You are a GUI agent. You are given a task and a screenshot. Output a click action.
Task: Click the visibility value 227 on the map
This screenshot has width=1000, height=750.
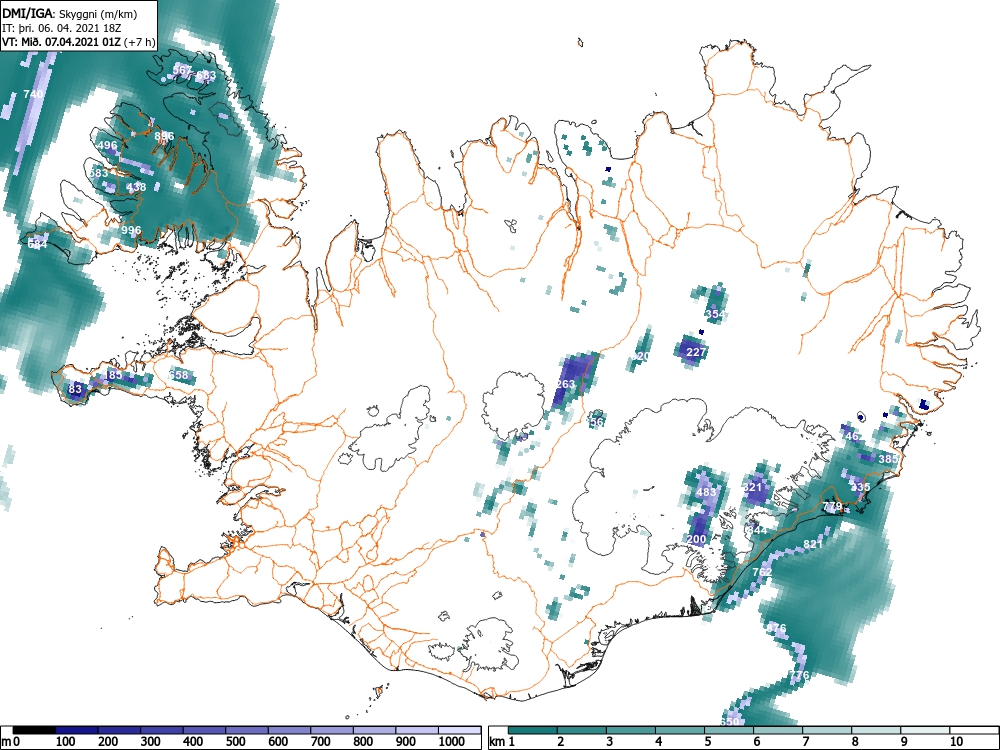coord(696,352)
